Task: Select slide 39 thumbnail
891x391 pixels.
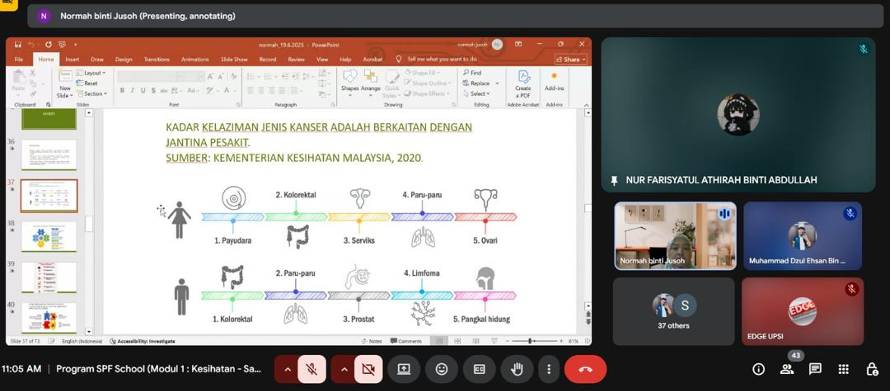Action: [x=49, y=277]
